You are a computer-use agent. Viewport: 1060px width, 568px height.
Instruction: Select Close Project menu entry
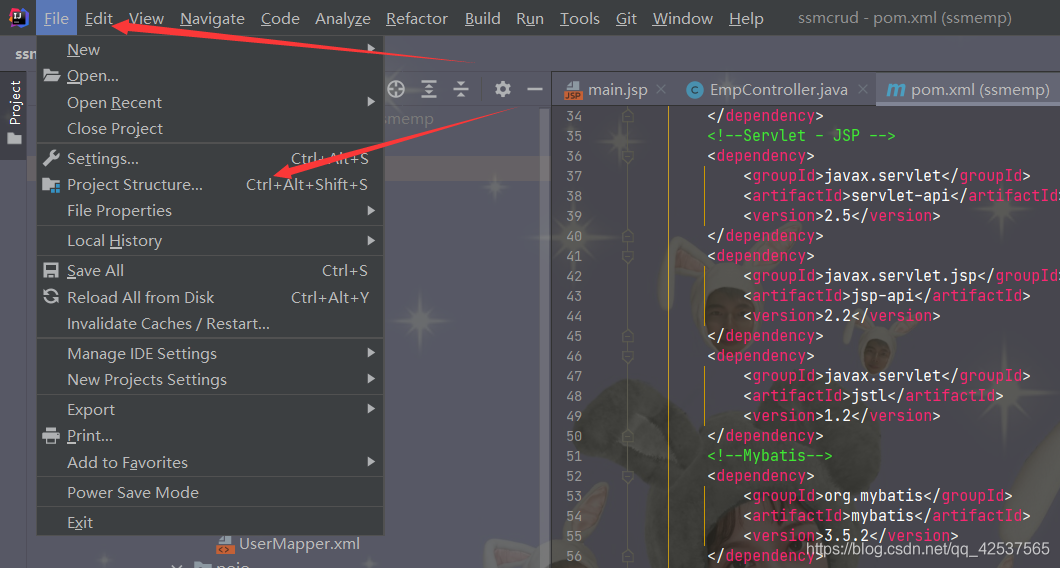coord(210,128)
